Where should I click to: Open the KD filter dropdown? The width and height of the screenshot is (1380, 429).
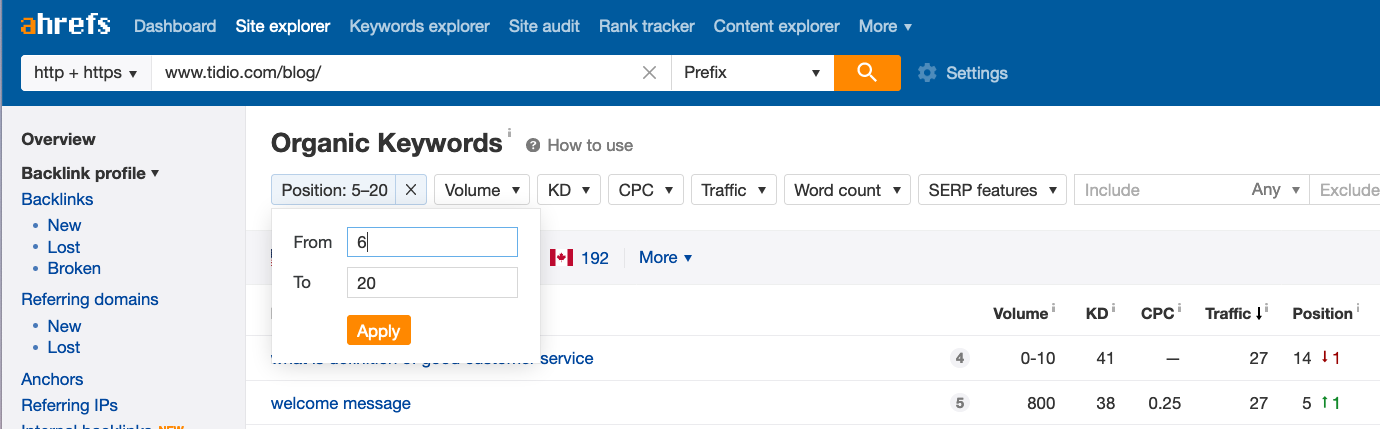coord(569,190)
